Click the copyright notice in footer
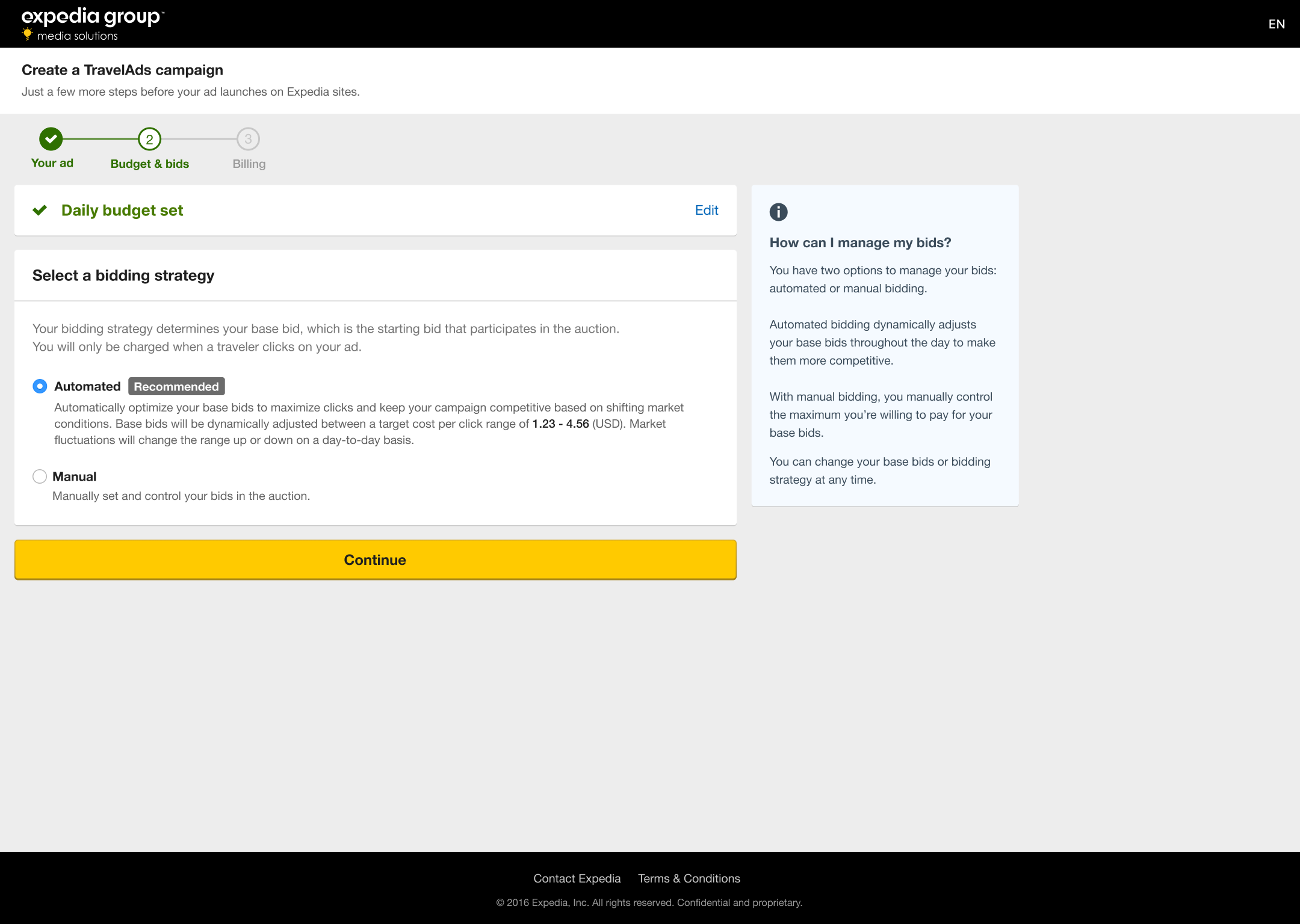The height and width of the screenshot is (924, 1300). [649, 902]
